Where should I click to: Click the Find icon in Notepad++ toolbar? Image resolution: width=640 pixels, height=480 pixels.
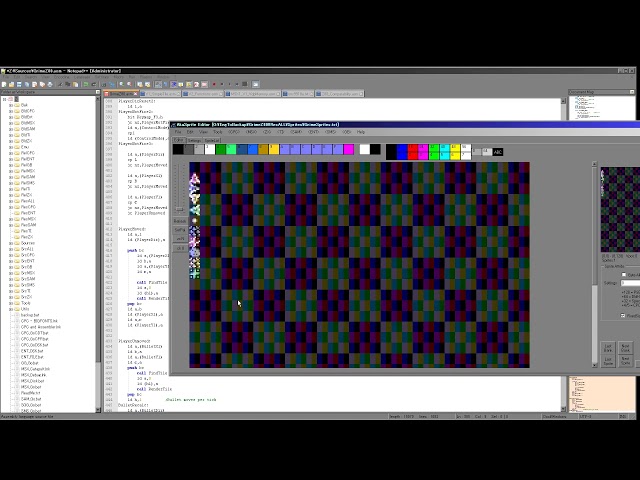[104, 84]
